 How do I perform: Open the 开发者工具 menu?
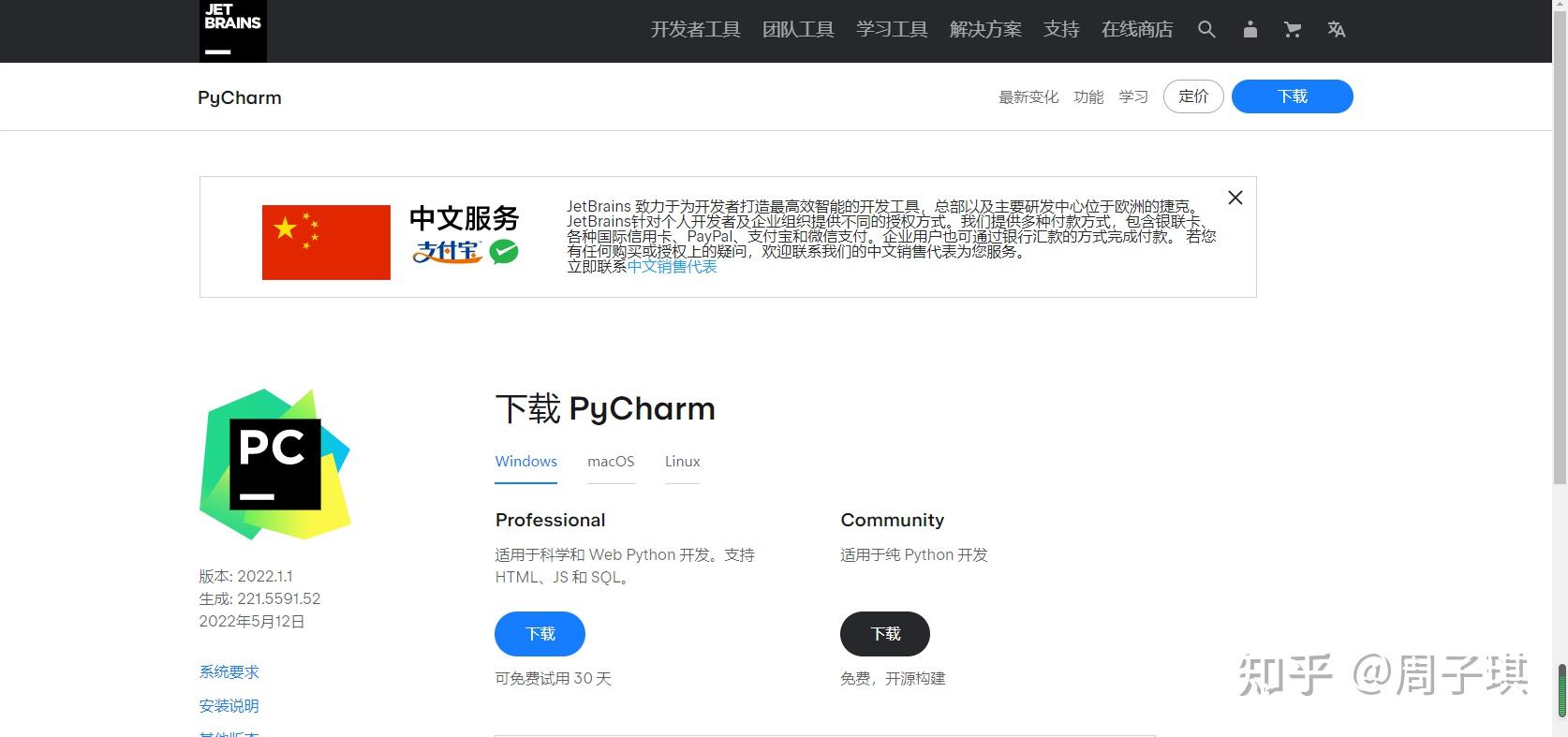pos(696,30)
